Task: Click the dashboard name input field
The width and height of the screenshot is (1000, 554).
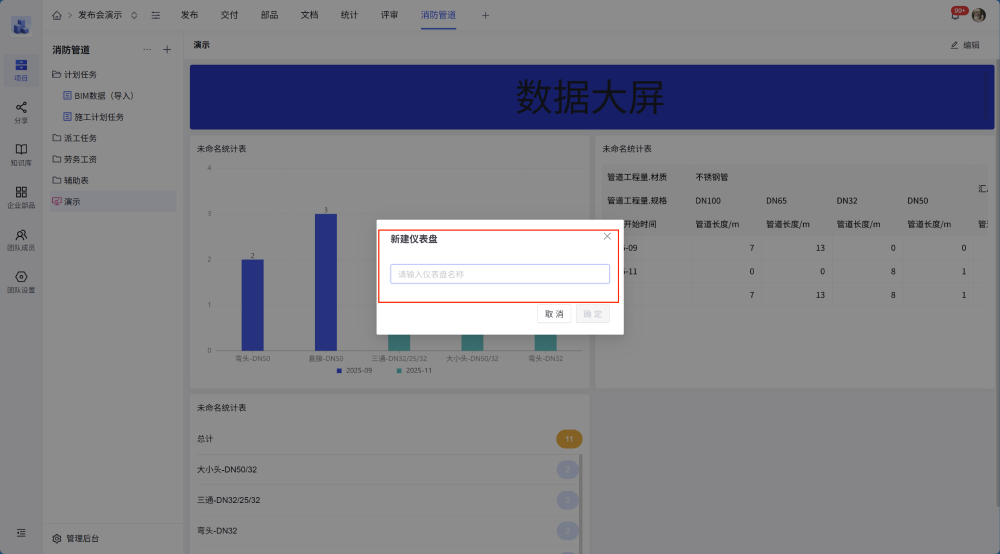Action: 499,274
